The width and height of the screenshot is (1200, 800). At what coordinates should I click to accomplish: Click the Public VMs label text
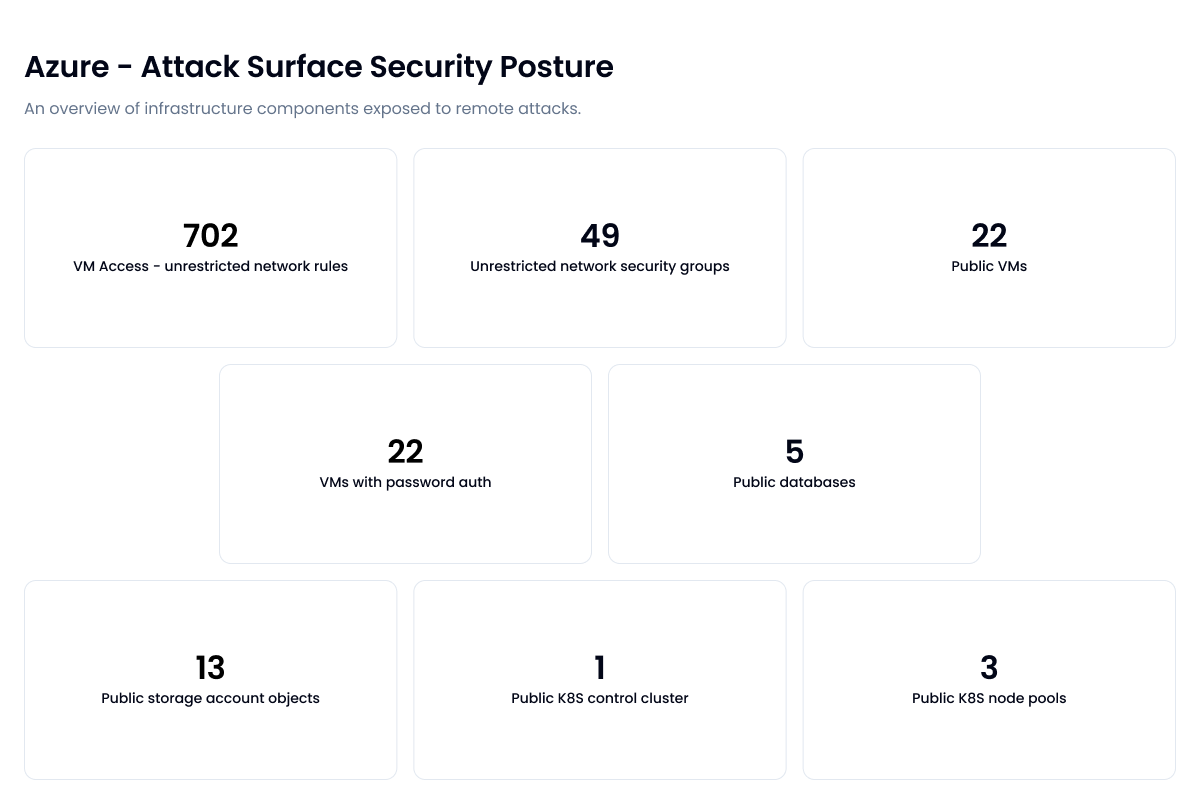click(x=989, y=266)
